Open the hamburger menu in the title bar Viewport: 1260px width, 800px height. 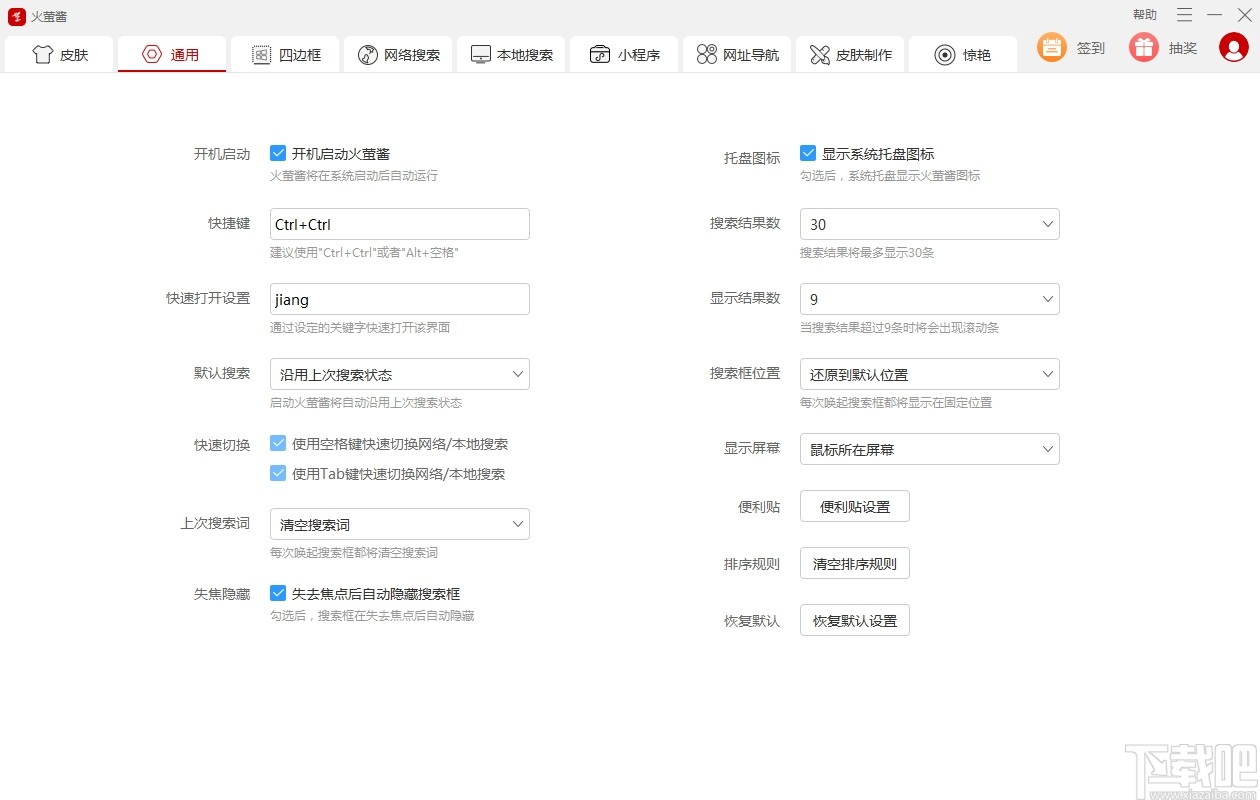click(x=1184, y=16)
